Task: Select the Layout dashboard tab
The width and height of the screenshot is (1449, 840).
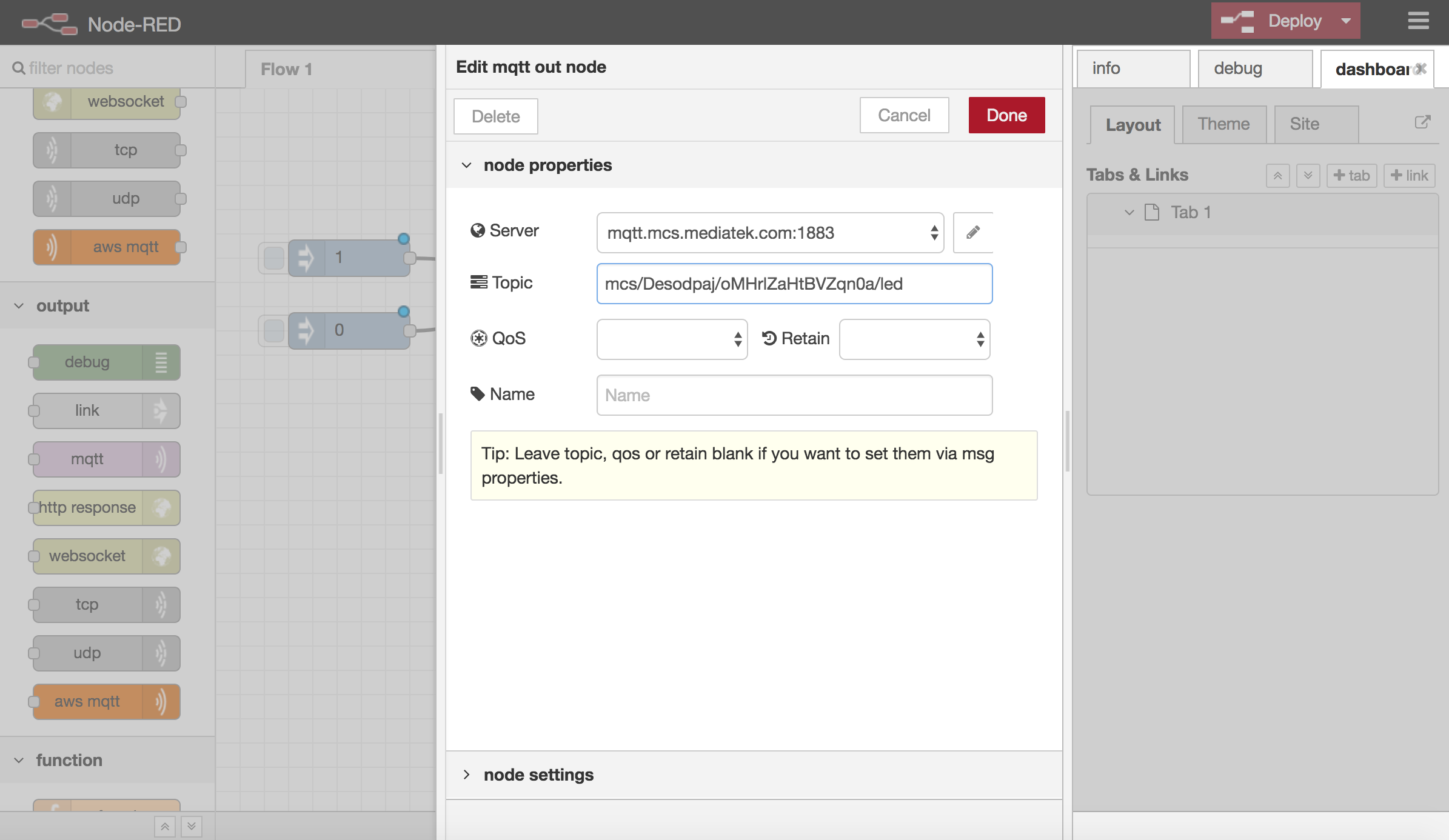Action: (x=1133, y=125)
